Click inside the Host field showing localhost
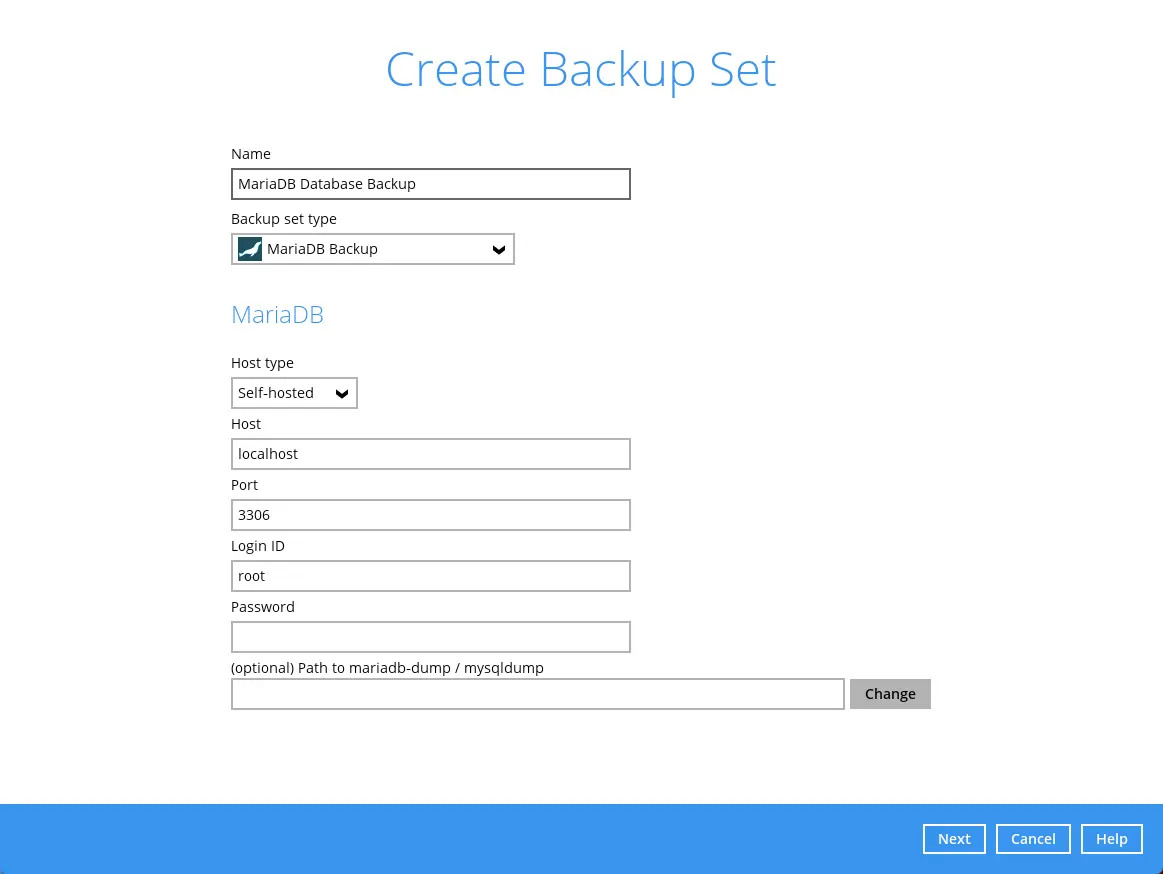This screenshot has width=1163, height=874. click(x=430, y=453)
